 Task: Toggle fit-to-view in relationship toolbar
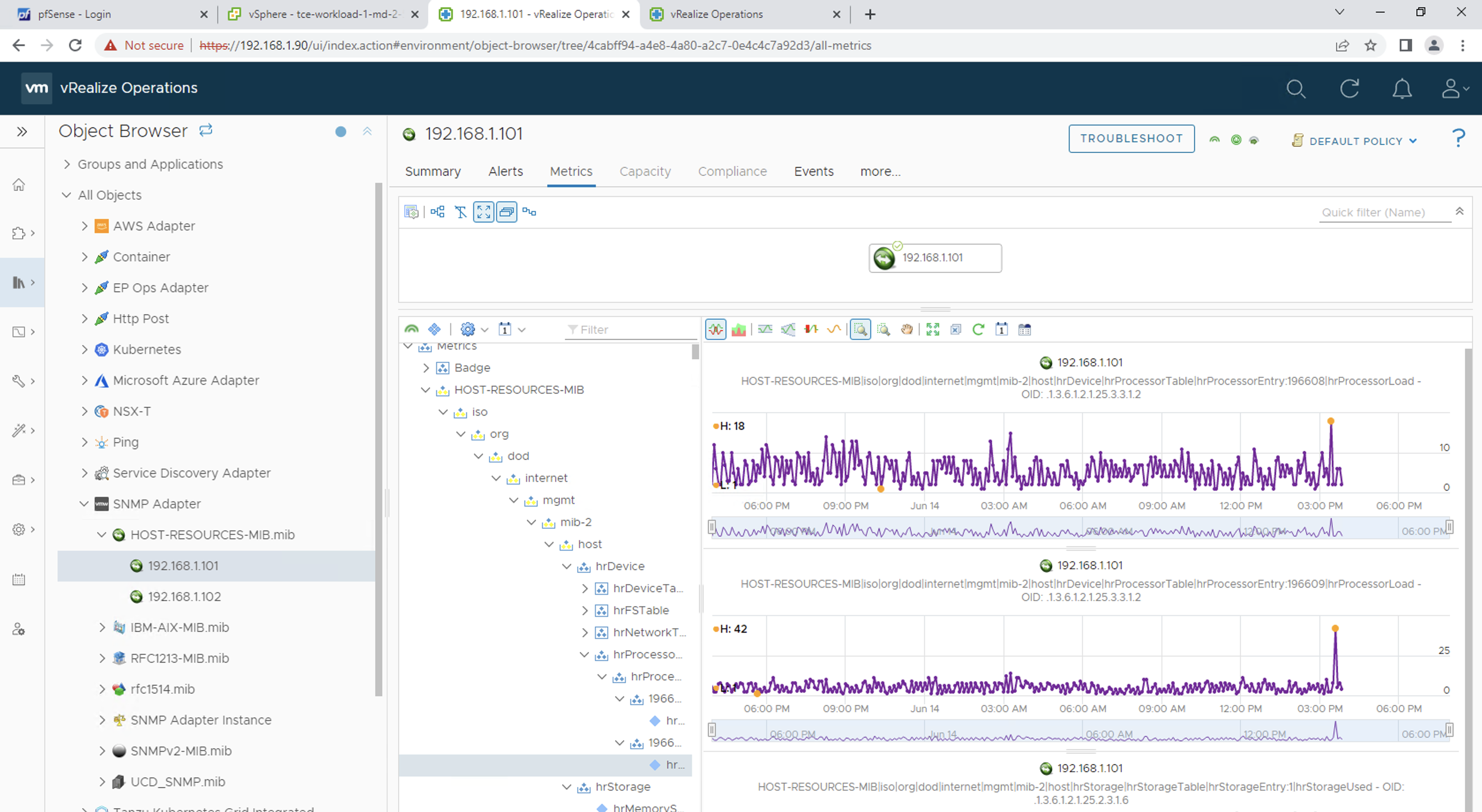tap(483, 212)
